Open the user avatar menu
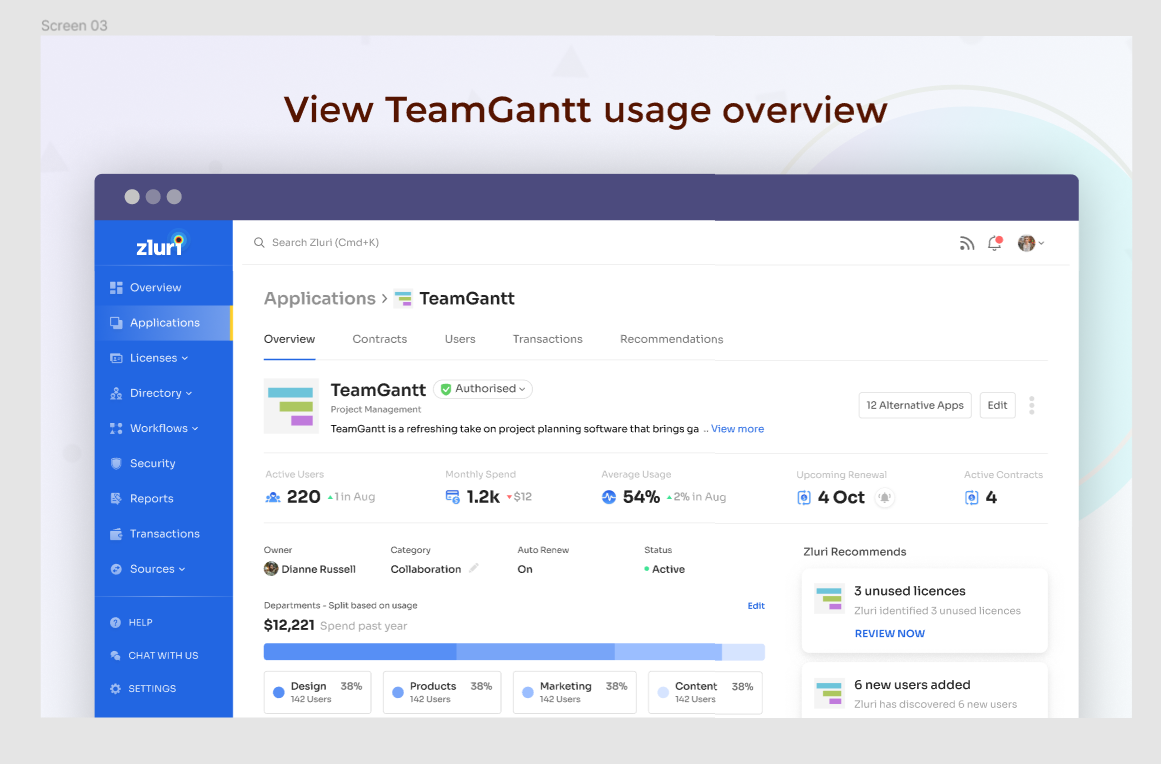The image size is (1161, 764). click(1031, 243)
